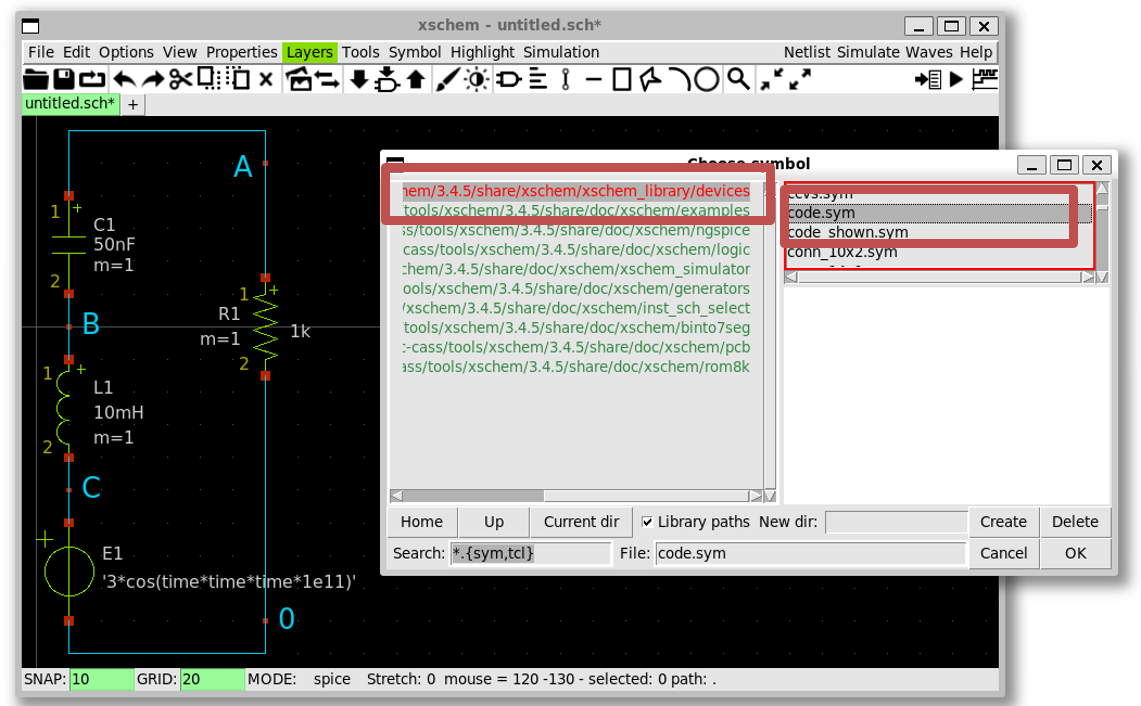1141x706 pixels.
Task: Toggle the Library paths checkbox
Action: (x=647, y=522)
